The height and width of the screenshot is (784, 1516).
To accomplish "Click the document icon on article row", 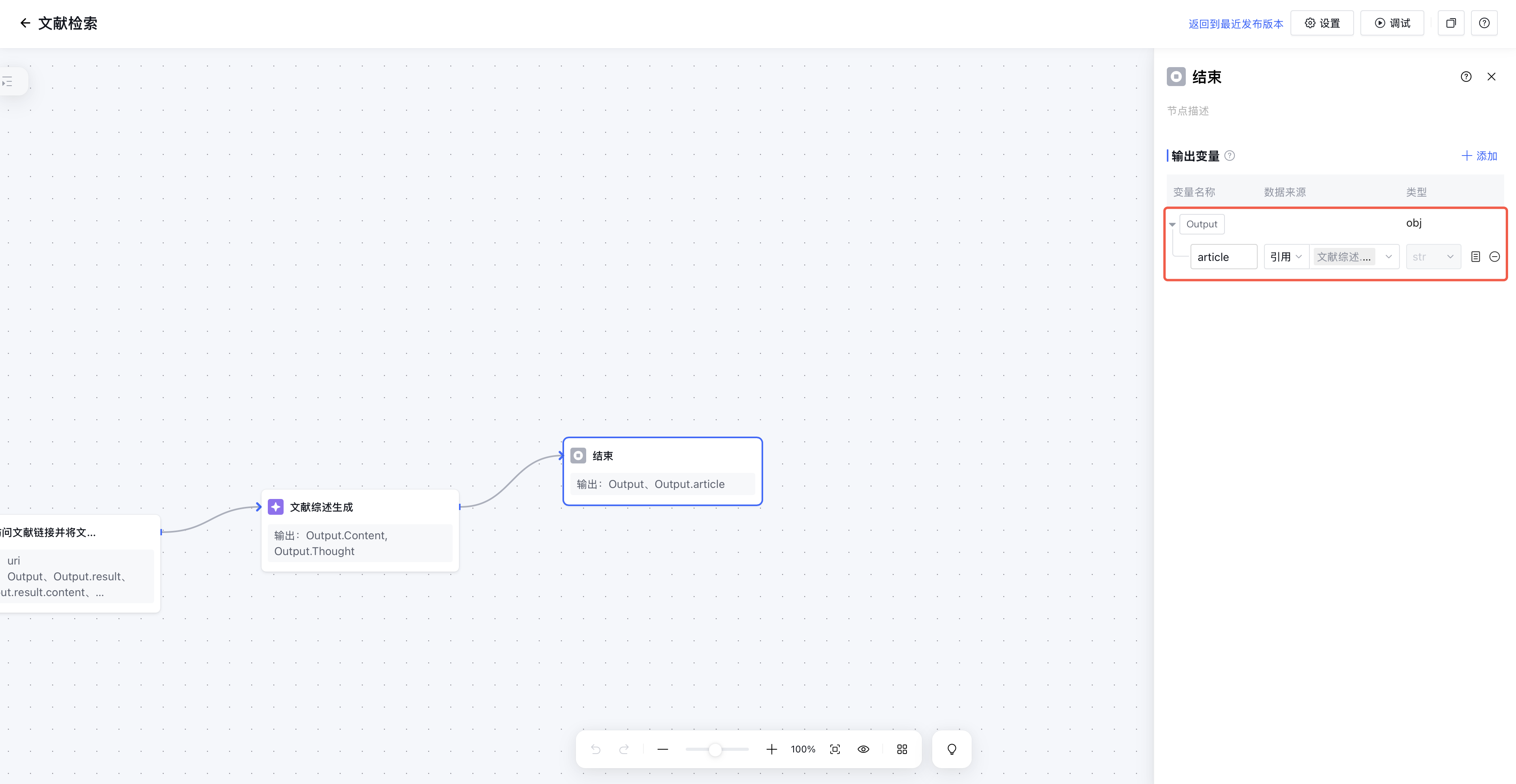I will [x=1475, y=257].
